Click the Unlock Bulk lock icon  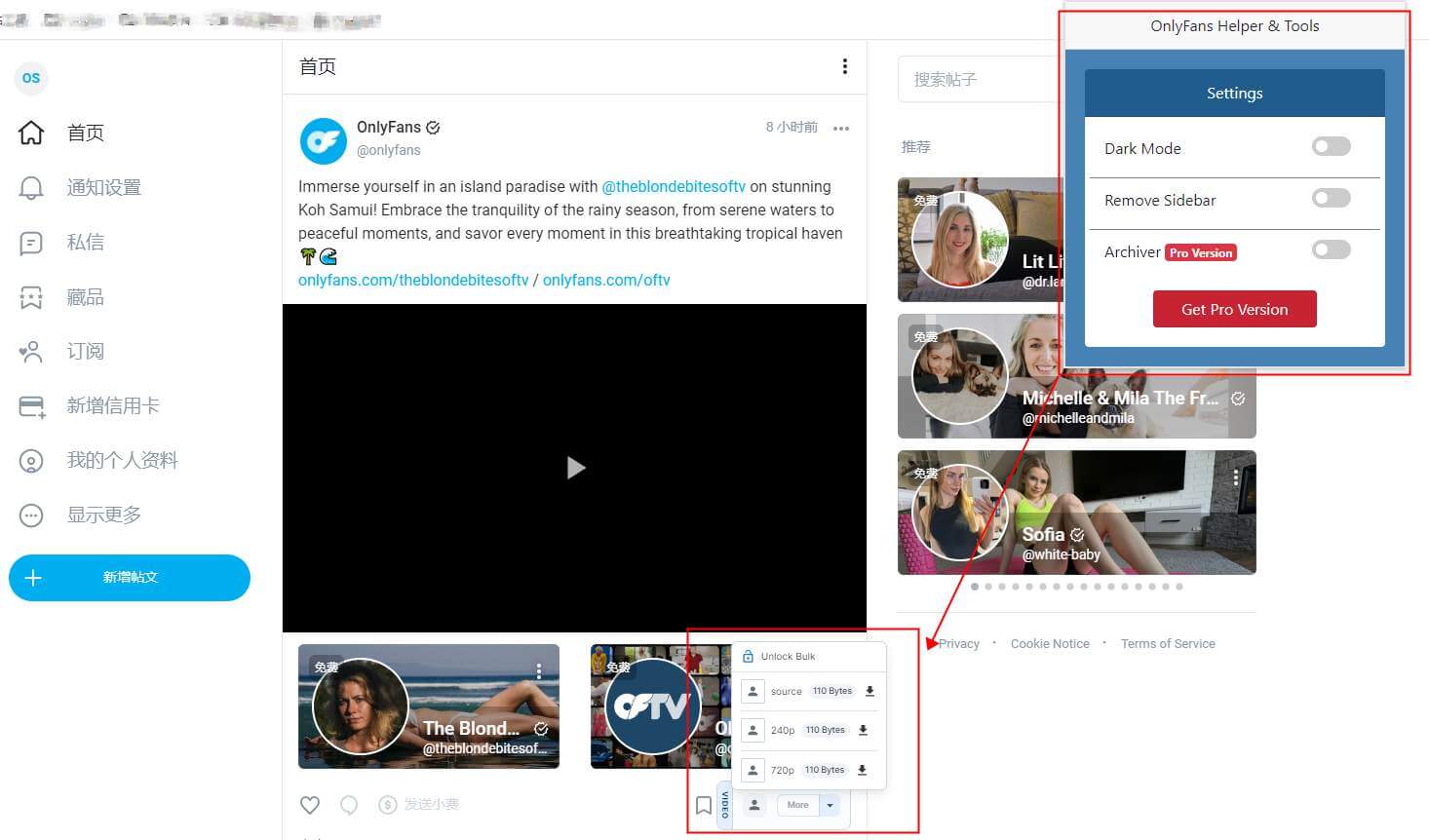[748, 656]
